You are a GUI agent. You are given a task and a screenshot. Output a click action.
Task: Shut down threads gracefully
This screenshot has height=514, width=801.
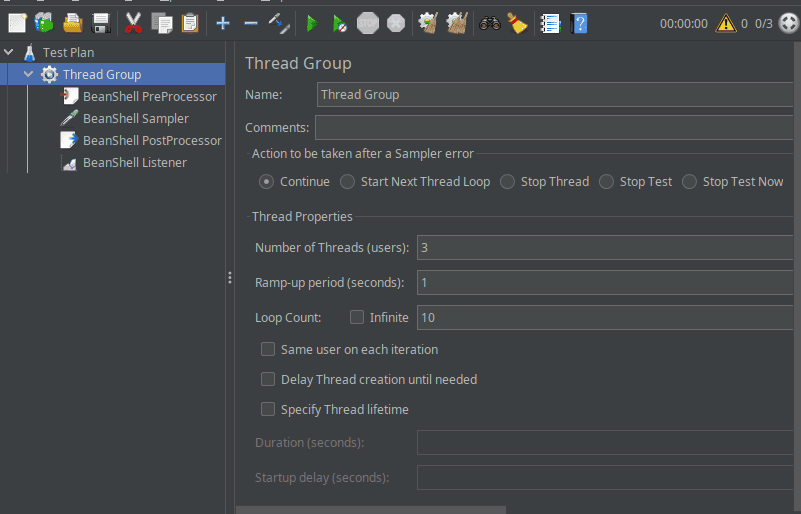coord(396,23)
